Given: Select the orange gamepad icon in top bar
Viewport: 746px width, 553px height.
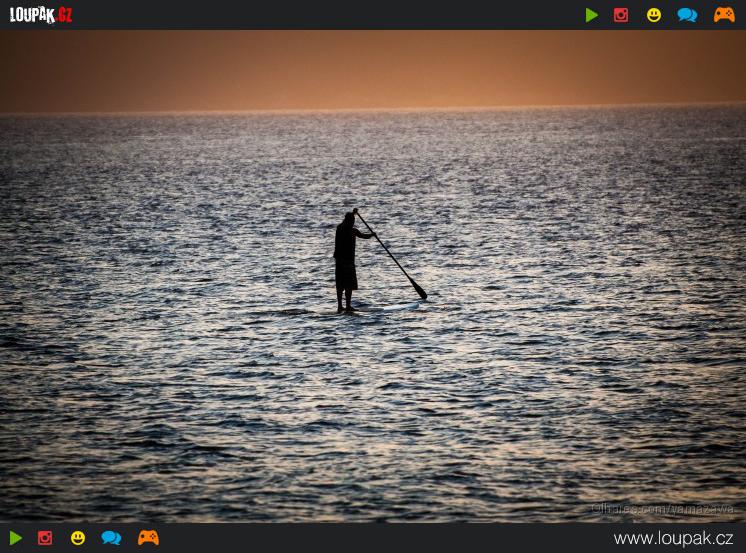Looking at the screenshot, I should point(724,15).
